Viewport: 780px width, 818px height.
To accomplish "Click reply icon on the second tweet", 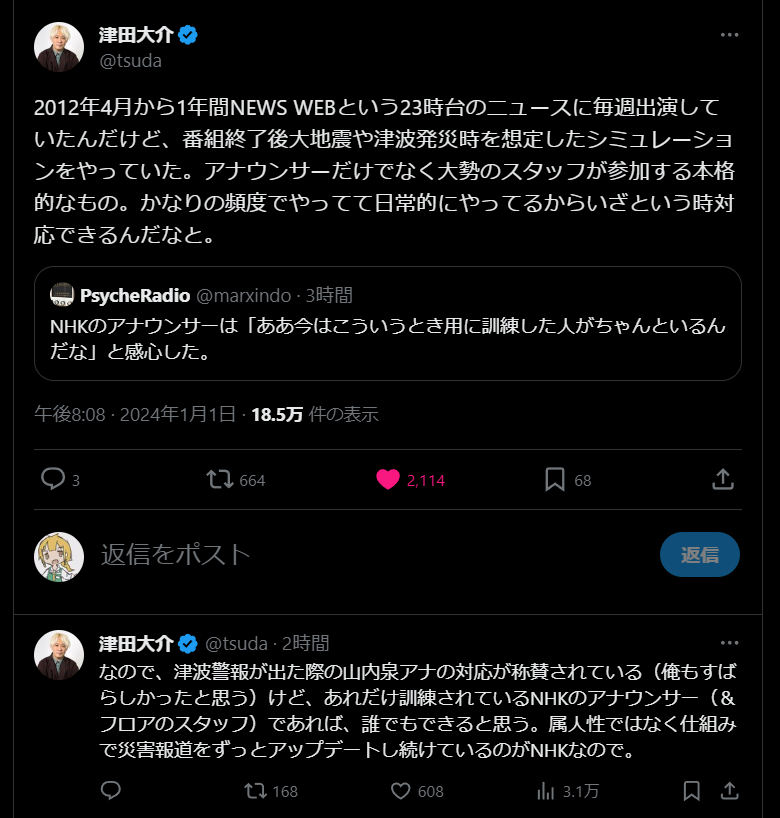I will point(111,791).
